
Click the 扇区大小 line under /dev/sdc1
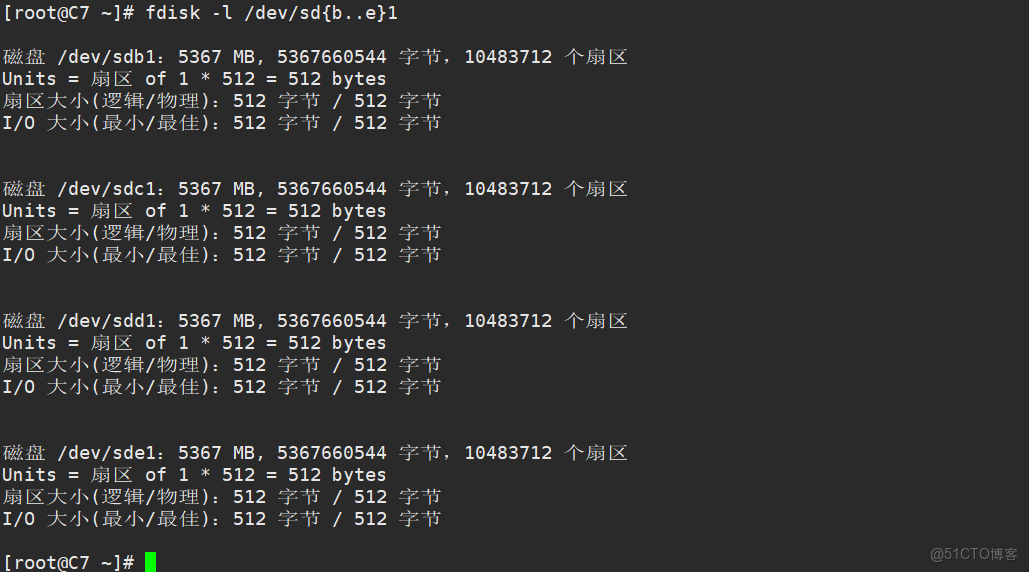click(x=221, y=233)
